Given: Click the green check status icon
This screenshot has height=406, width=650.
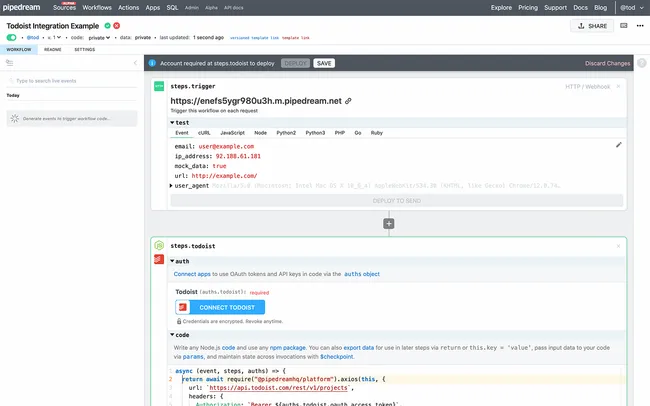Looking at the screenshot, I should pos(107,26).
